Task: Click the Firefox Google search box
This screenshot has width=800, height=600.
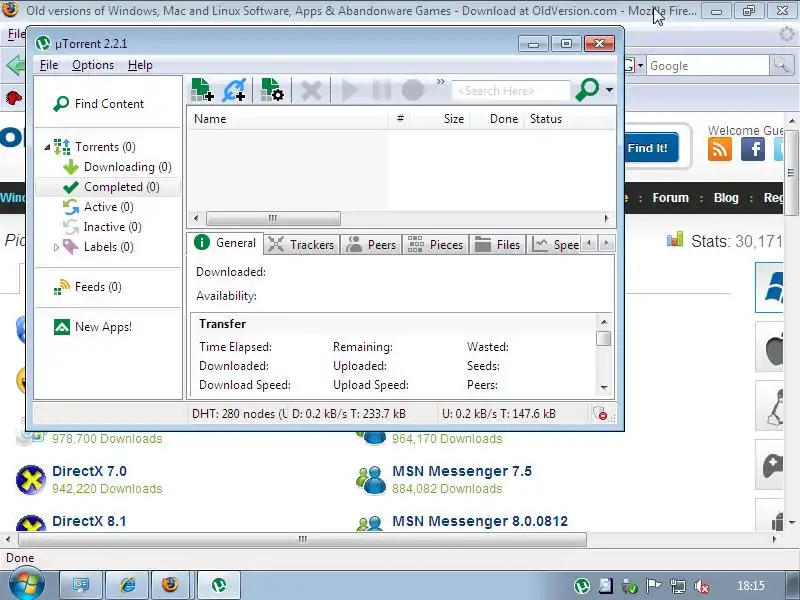Action: point(708,66)
